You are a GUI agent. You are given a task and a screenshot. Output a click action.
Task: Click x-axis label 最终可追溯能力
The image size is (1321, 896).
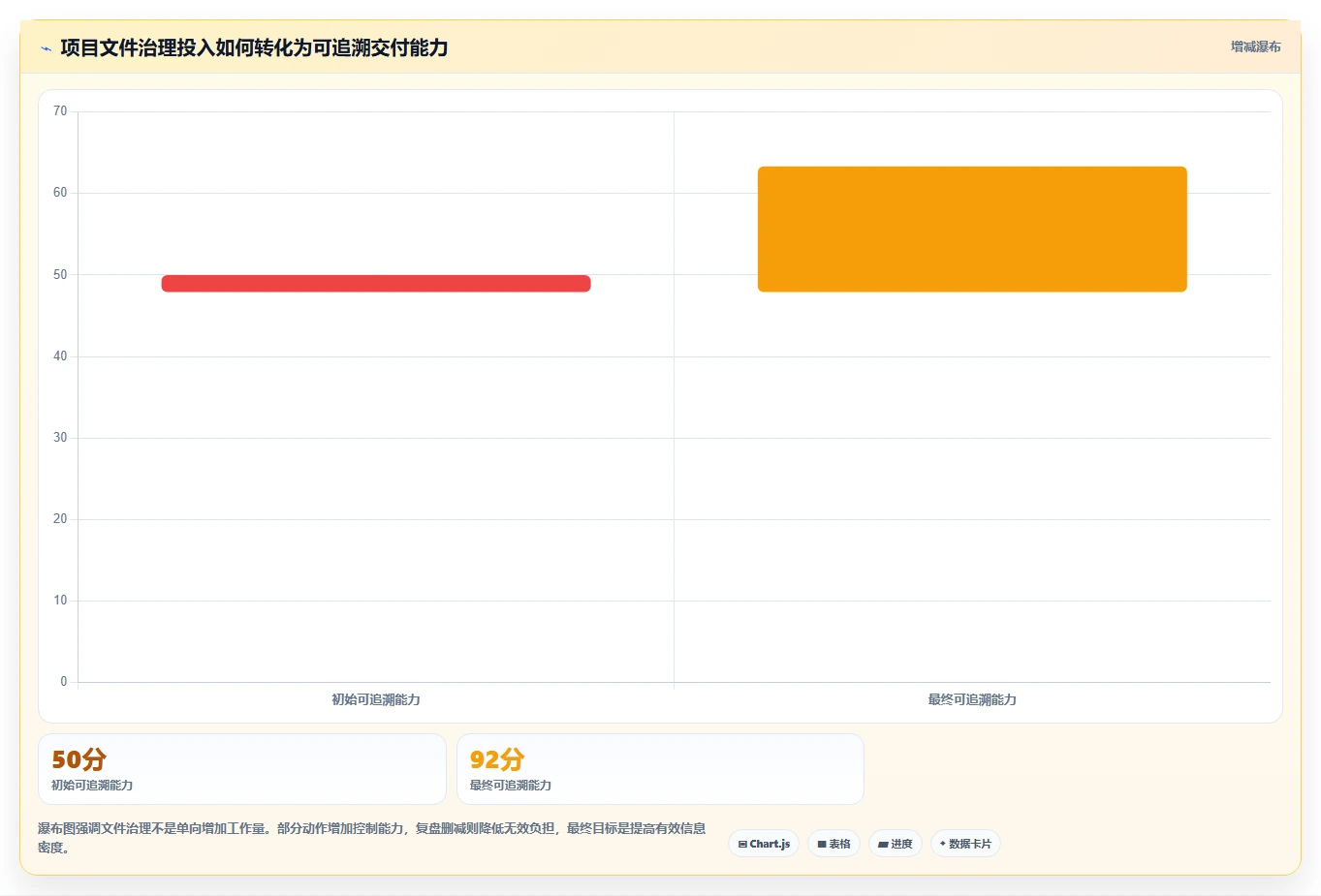coord(972,699)
